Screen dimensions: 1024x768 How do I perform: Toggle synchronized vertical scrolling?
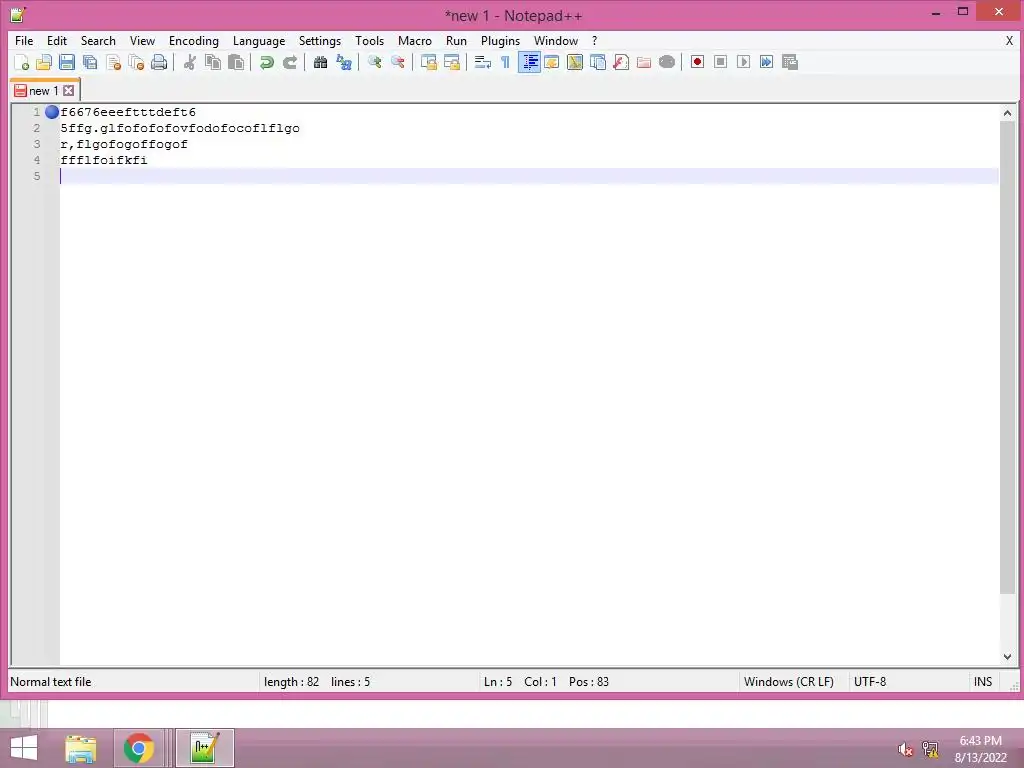point(428,62)
